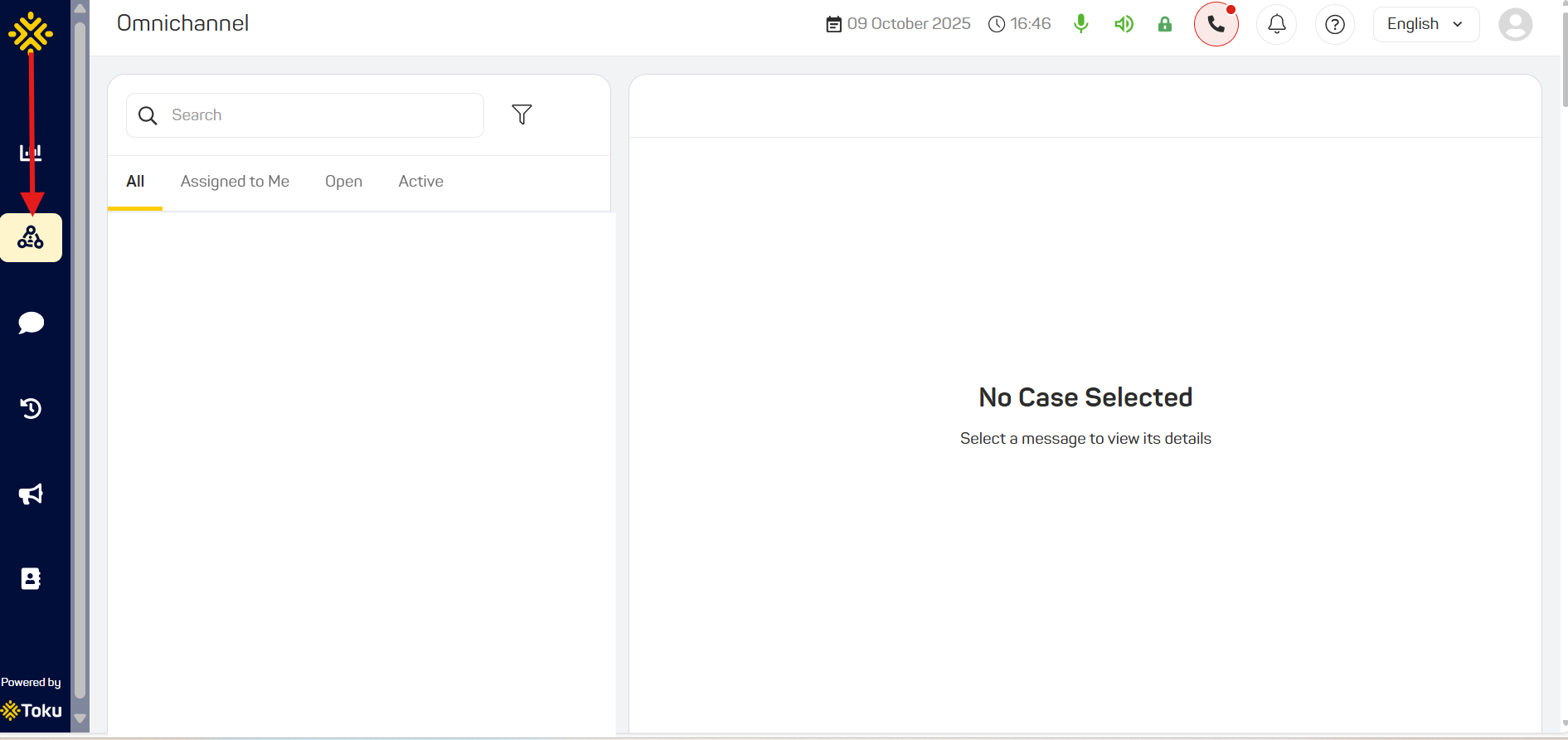
Task: Open the history clock sidebar icon
Action: [31, 408]
